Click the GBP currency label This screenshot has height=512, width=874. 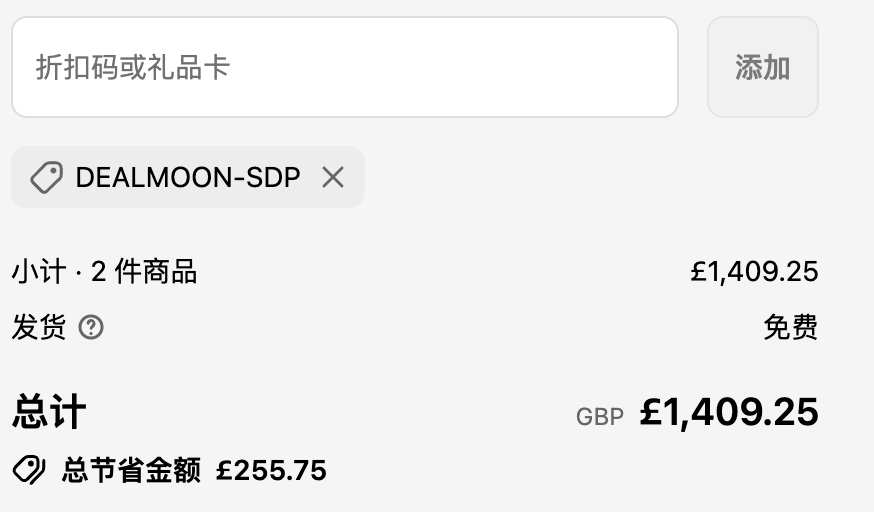pos(600,417)
